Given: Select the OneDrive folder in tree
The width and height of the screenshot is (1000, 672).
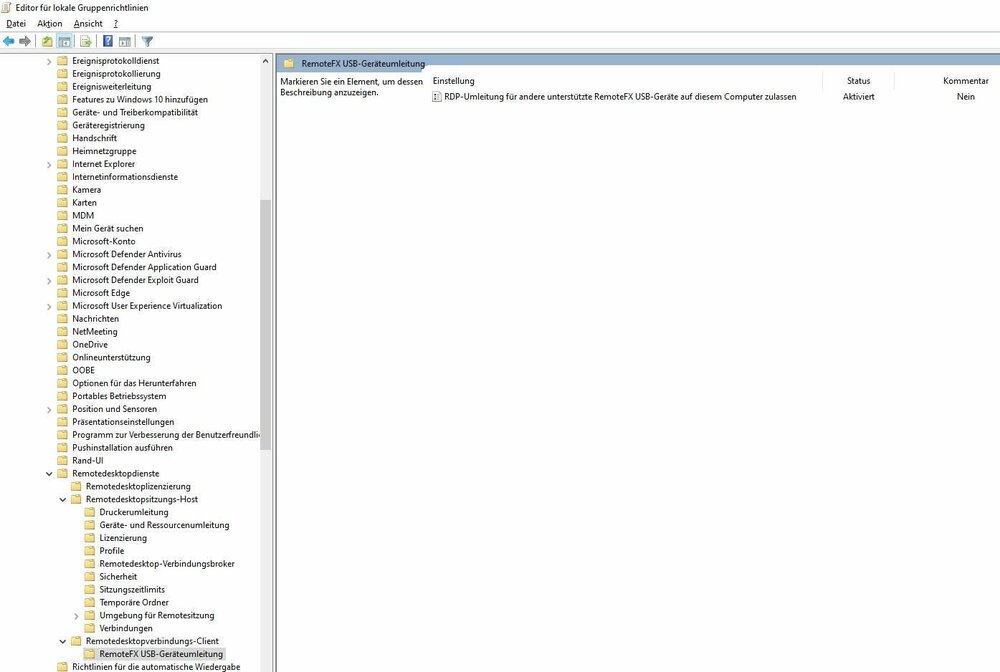Looking at the screenshot, I should 89,344.
